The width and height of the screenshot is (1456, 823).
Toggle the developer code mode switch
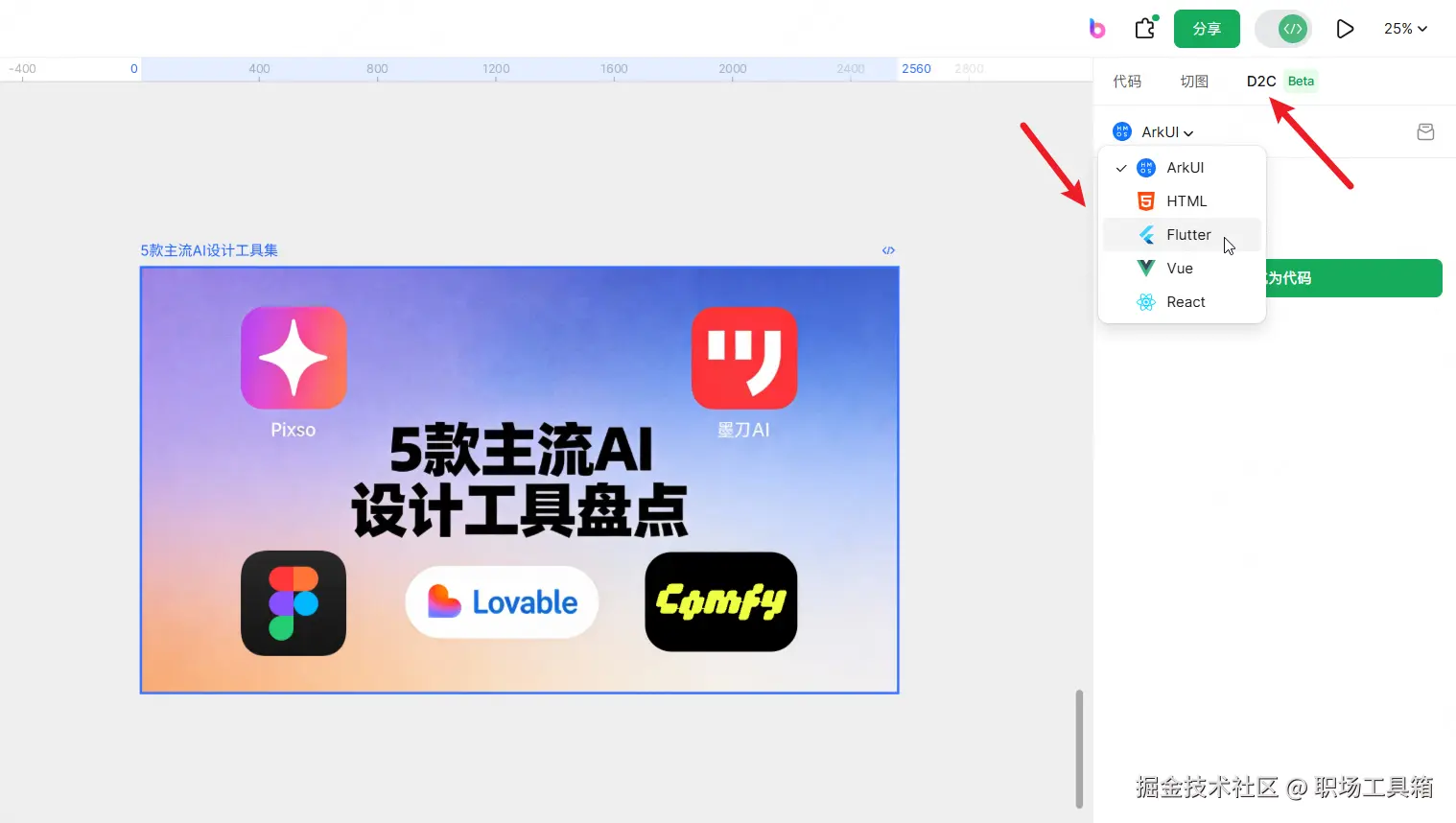click(x=1283, y=29)
